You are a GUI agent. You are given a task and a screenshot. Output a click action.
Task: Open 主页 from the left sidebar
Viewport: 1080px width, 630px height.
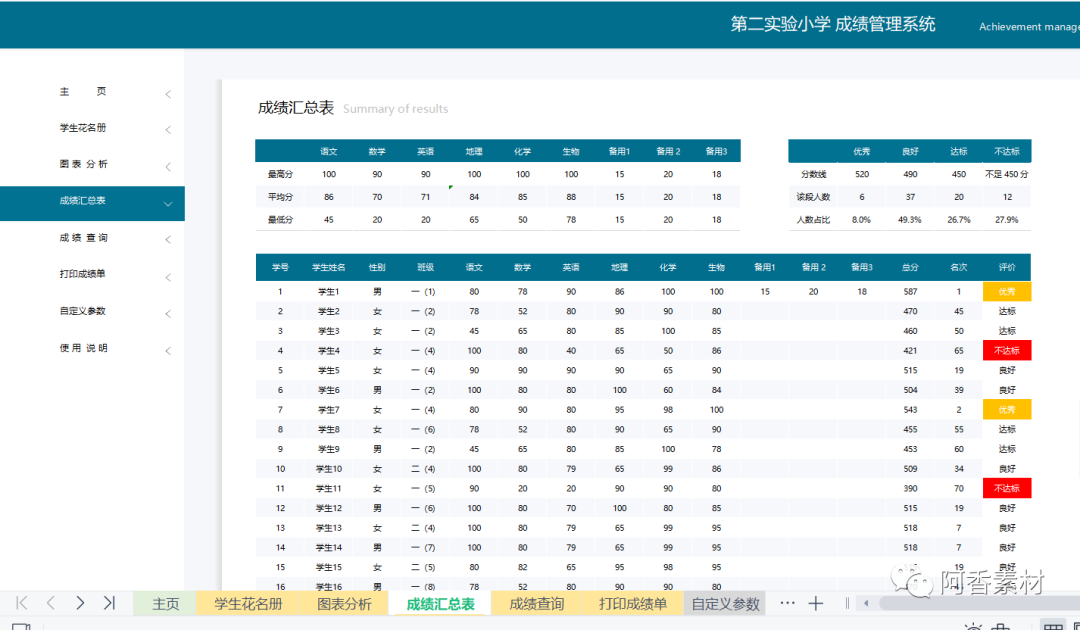[x=83, y=92]
